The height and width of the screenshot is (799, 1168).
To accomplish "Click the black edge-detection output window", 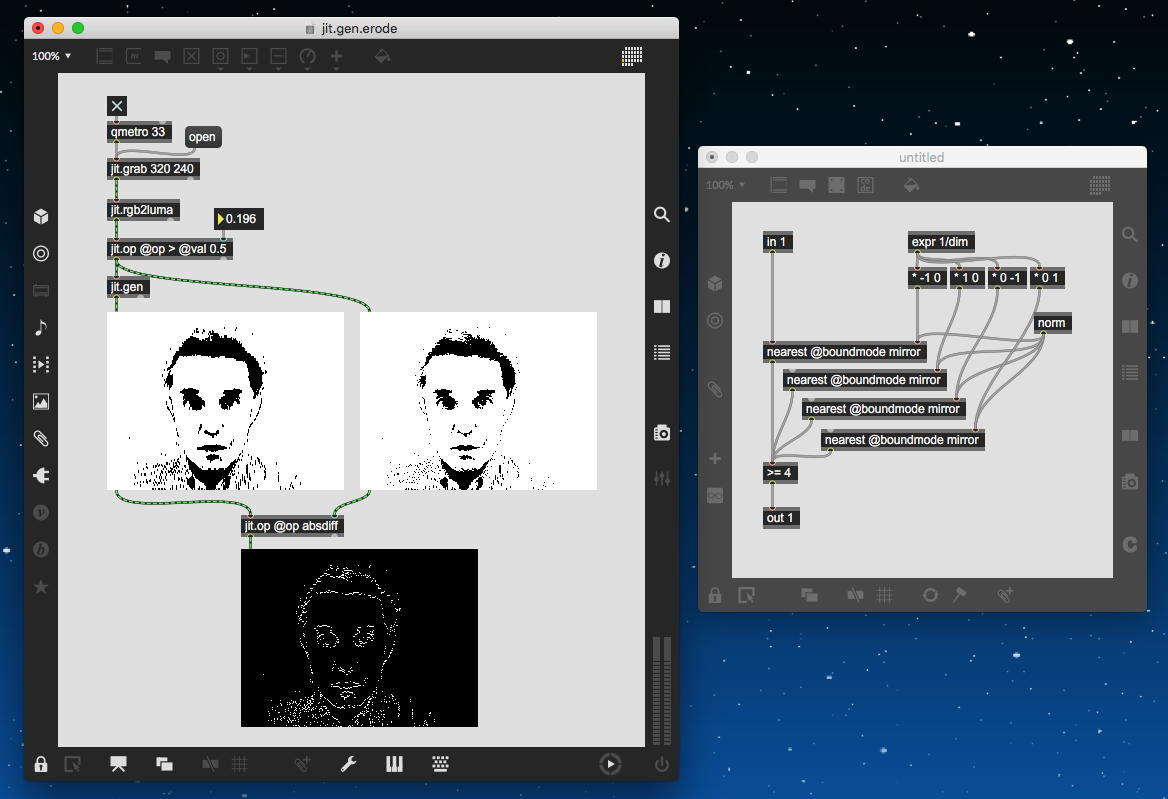I will point(359,638).
